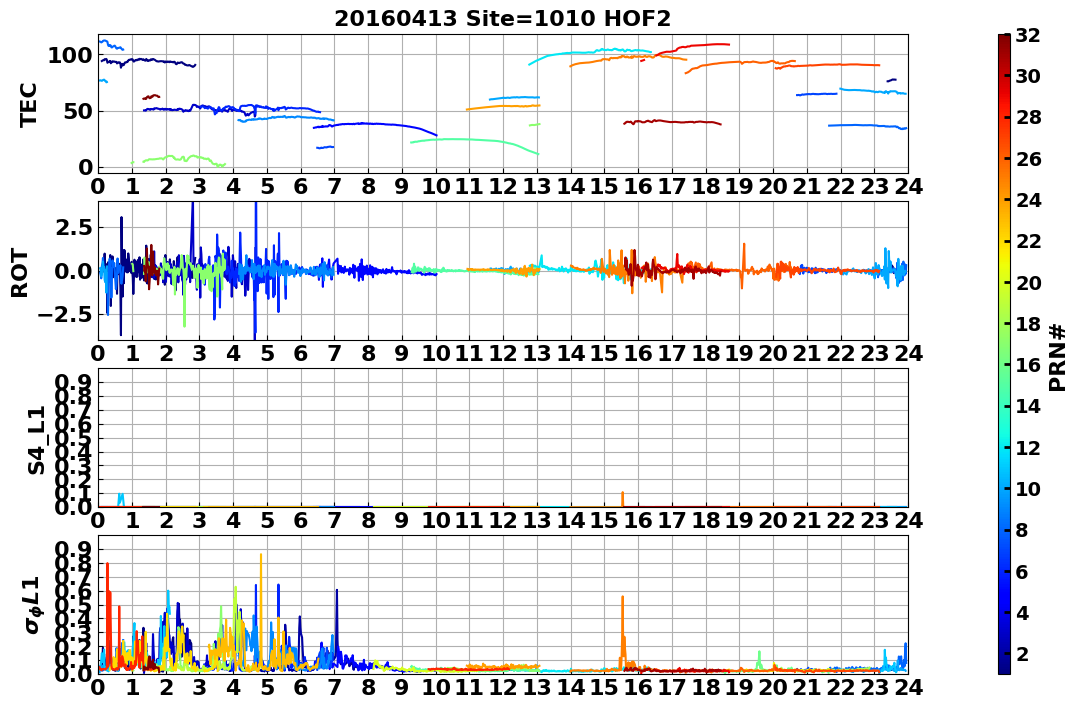
Task: Click the colorbar tick label 16
Action: 1028,365
